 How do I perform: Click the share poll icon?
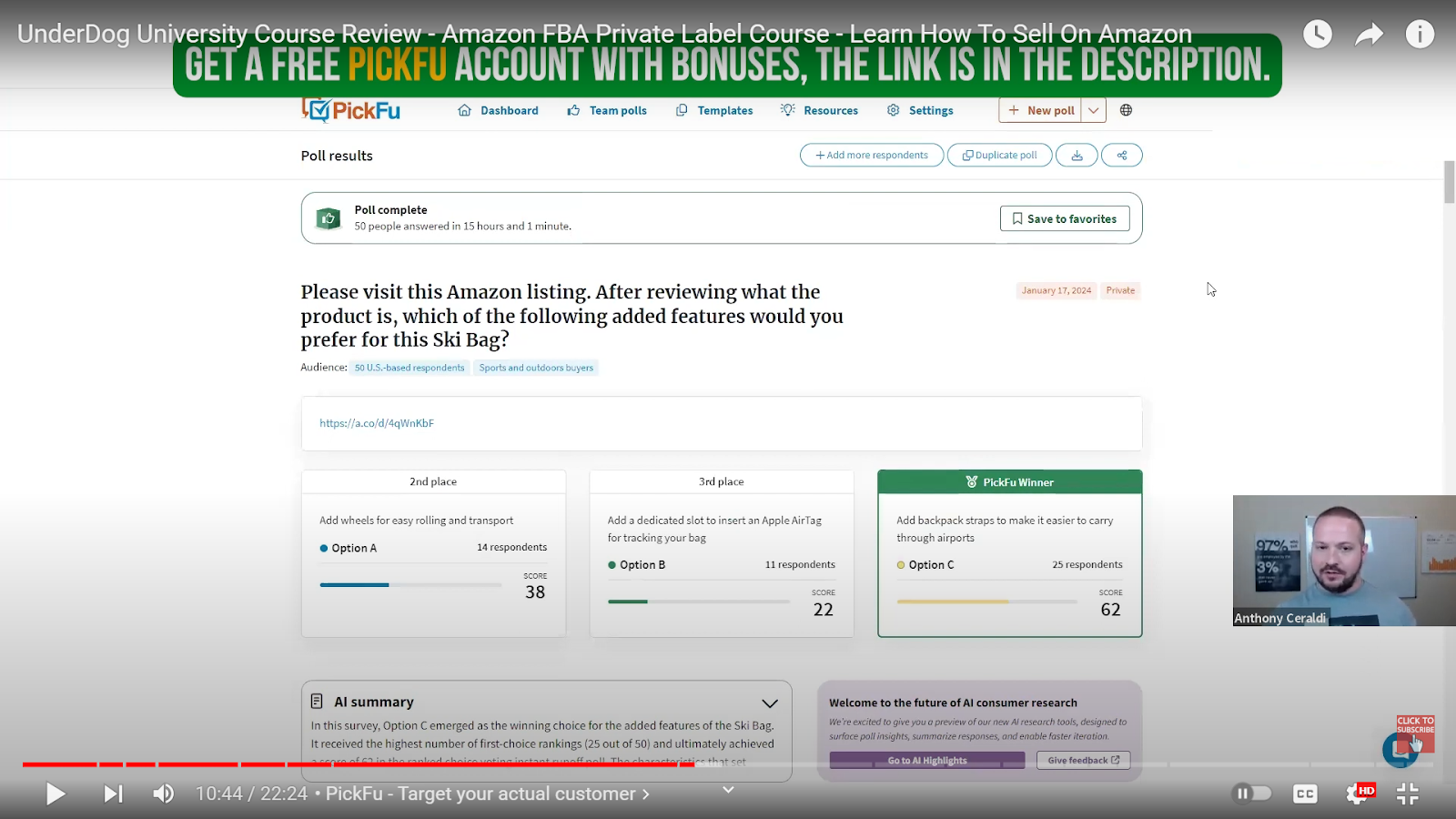[1122, 156]
